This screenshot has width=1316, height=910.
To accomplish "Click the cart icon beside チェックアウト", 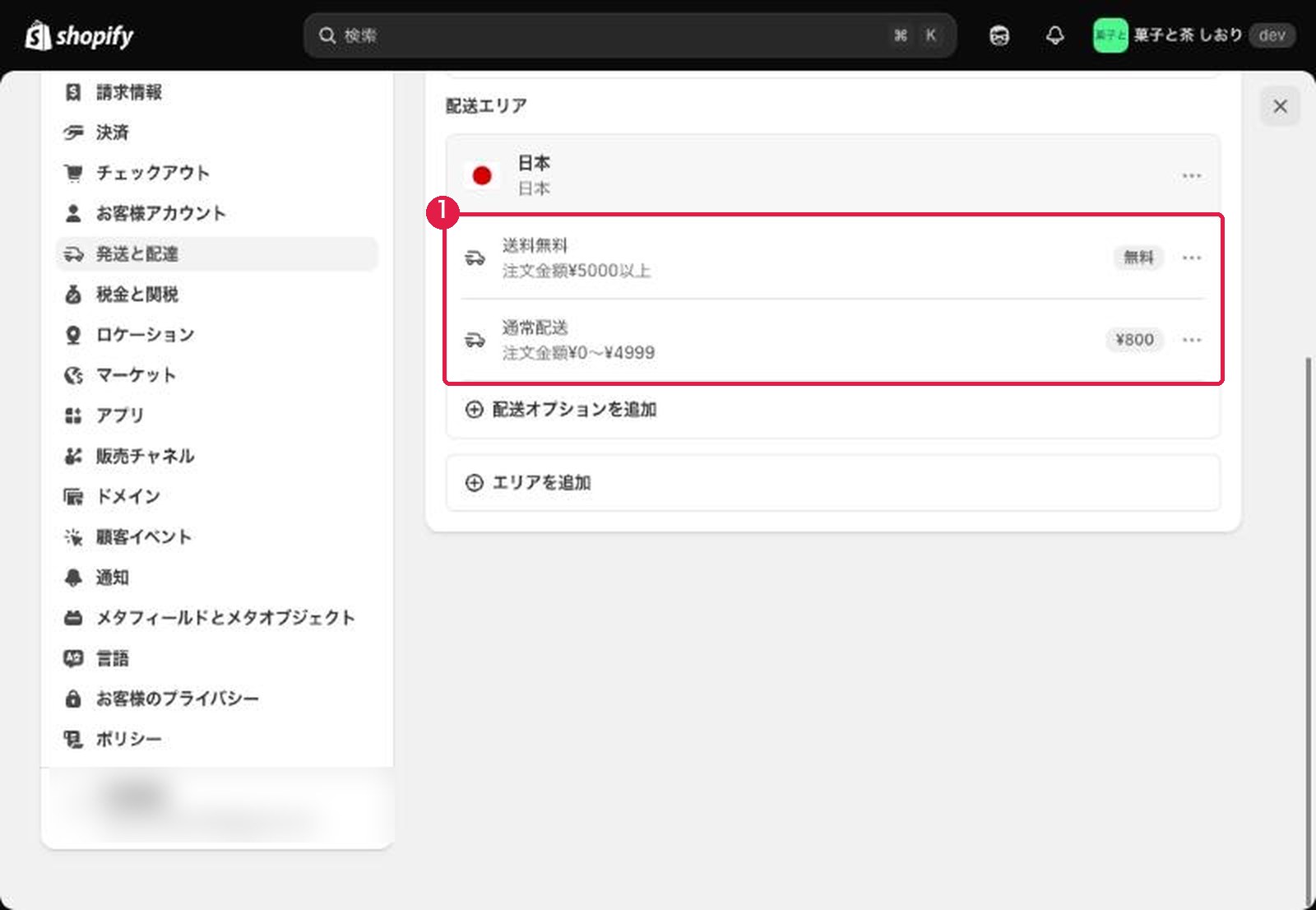I will (73, 173).
